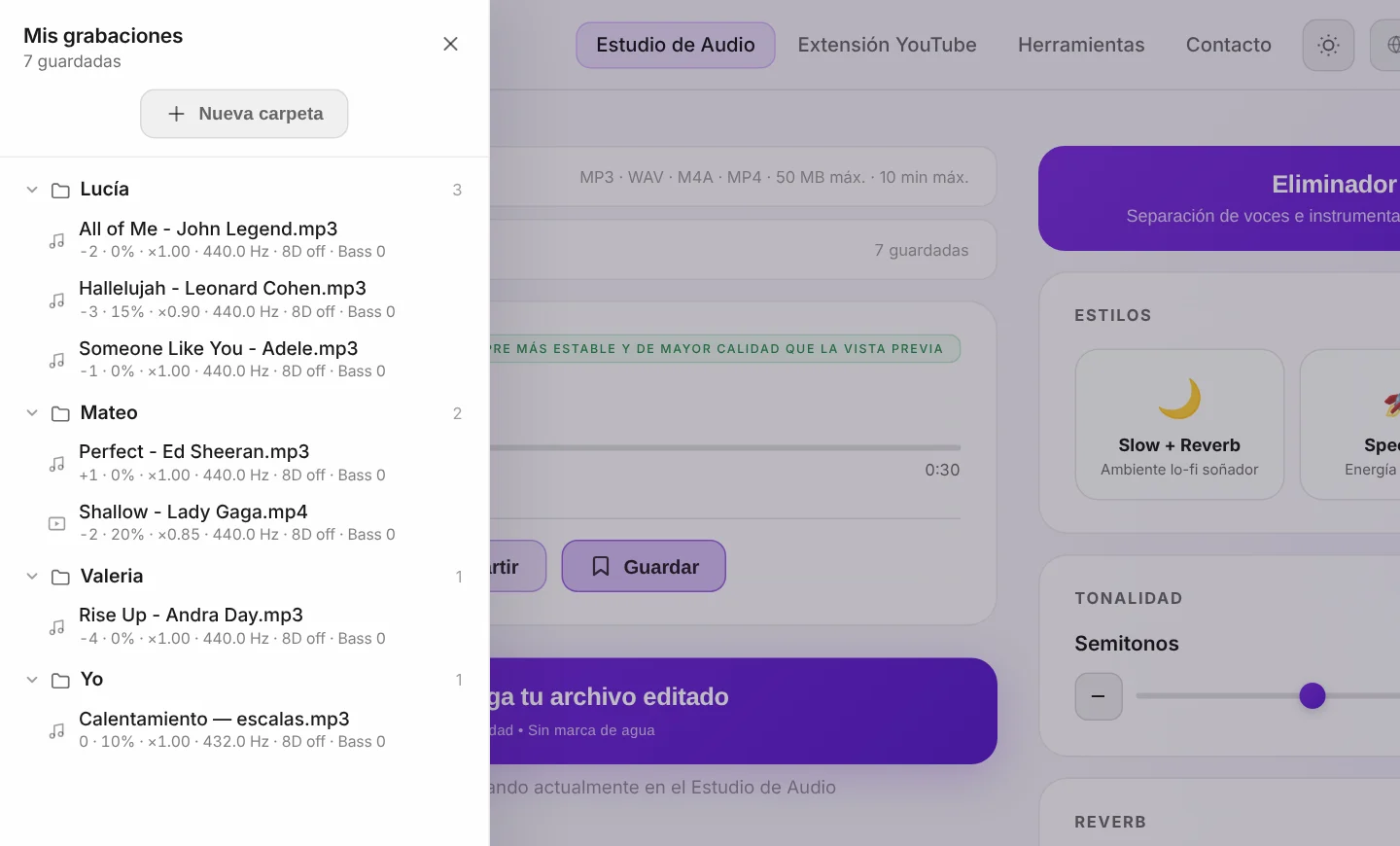The image size is (1400, 846).
Task: Click the Guardar button
Action: point(644,566)
